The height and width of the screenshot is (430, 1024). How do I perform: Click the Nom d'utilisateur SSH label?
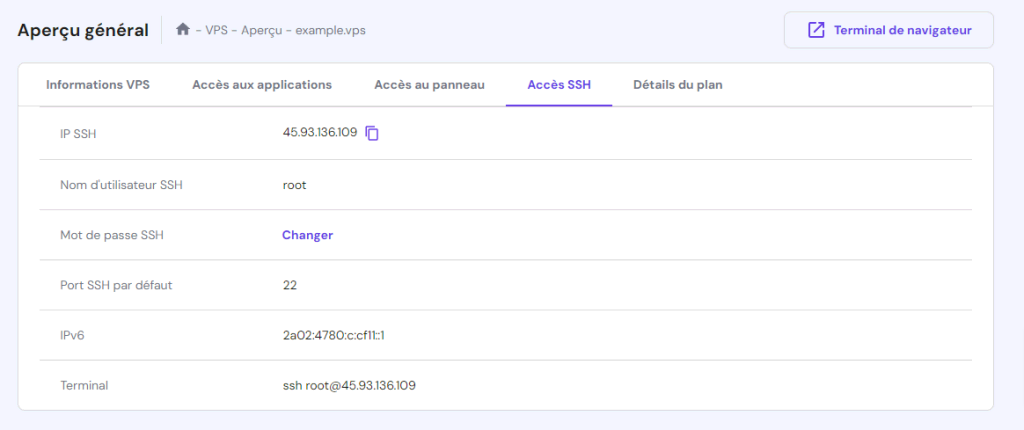point(121,185)
